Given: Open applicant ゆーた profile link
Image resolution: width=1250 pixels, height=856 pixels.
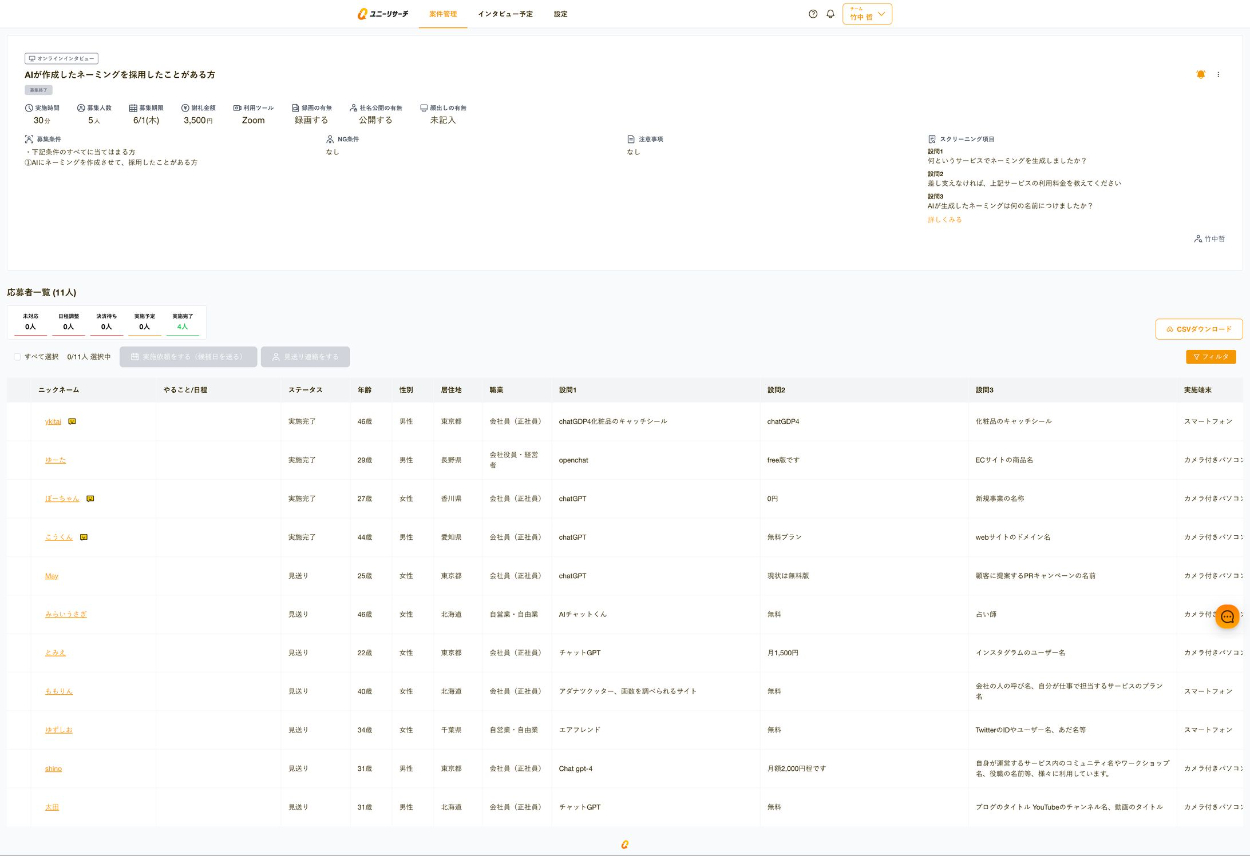Looking at the screenshot, I should point(55,460).
